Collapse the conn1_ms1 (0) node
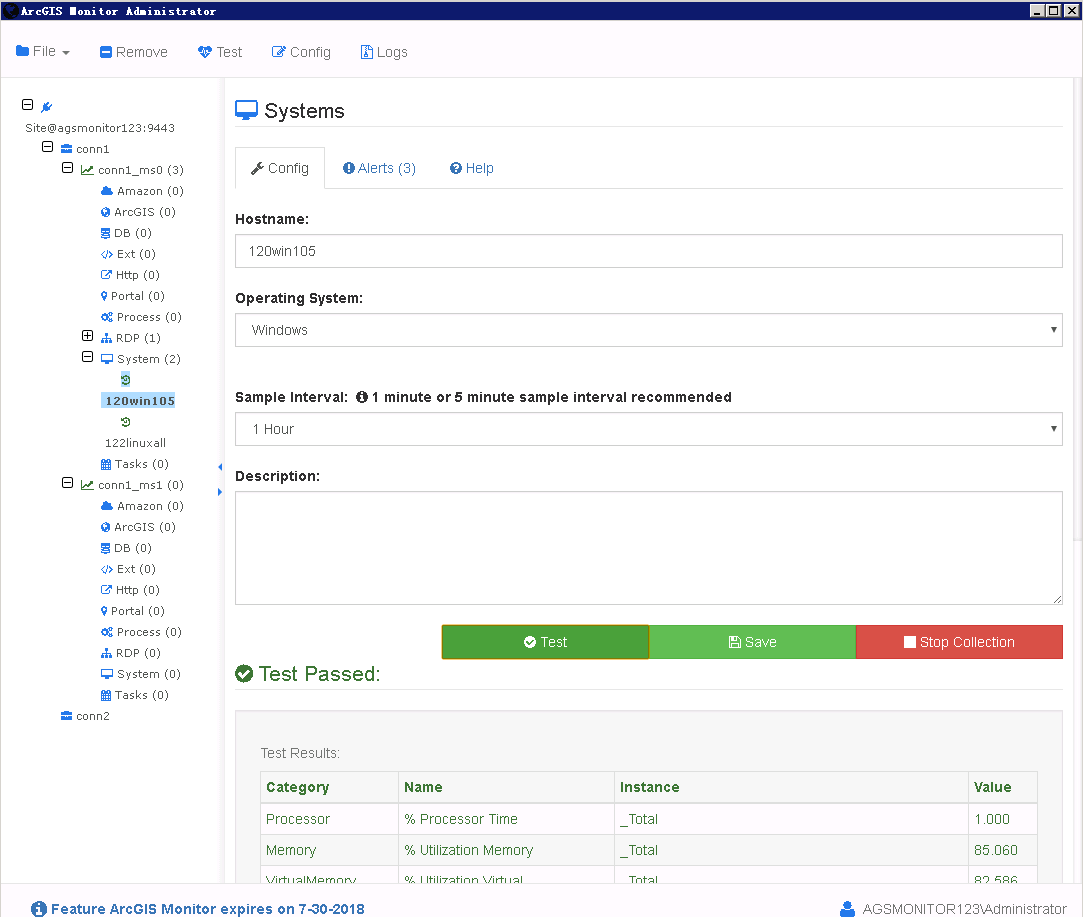Image resolution: width=1083 pixels, height=917 pixels. click(x=68, y=483)
